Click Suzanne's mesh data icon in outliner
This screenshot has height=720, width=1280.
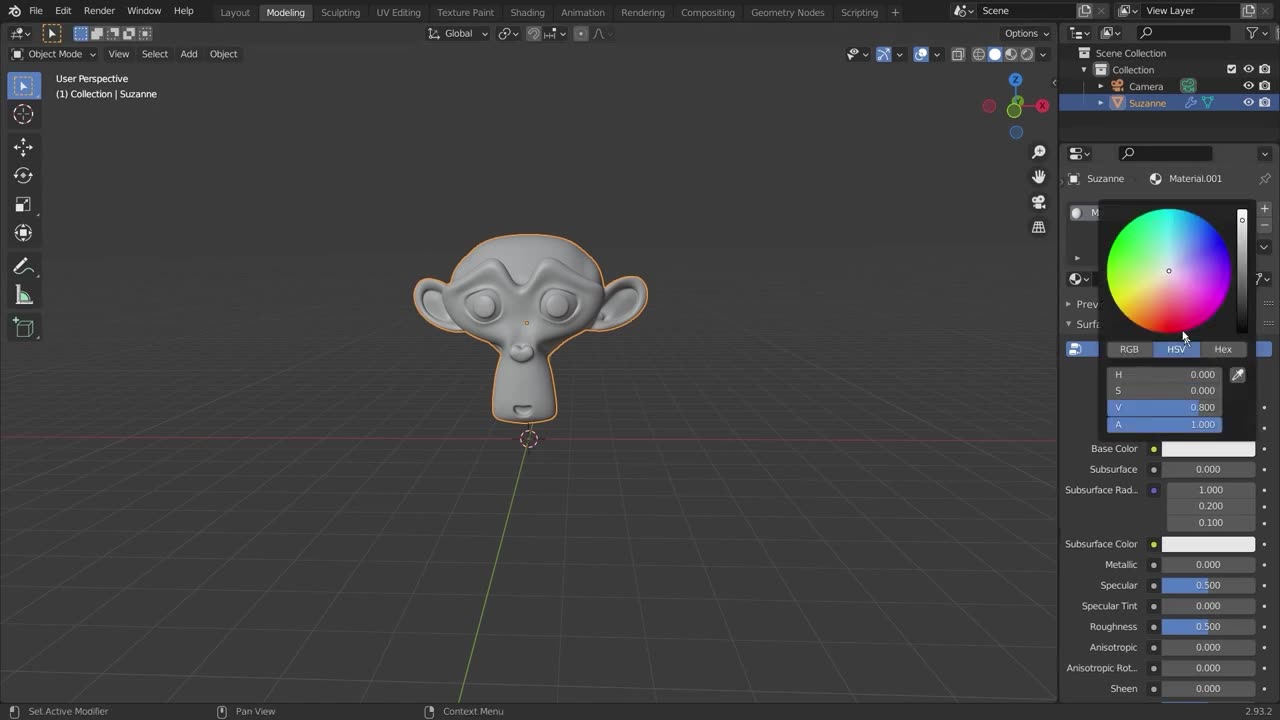coord(1207,103)
